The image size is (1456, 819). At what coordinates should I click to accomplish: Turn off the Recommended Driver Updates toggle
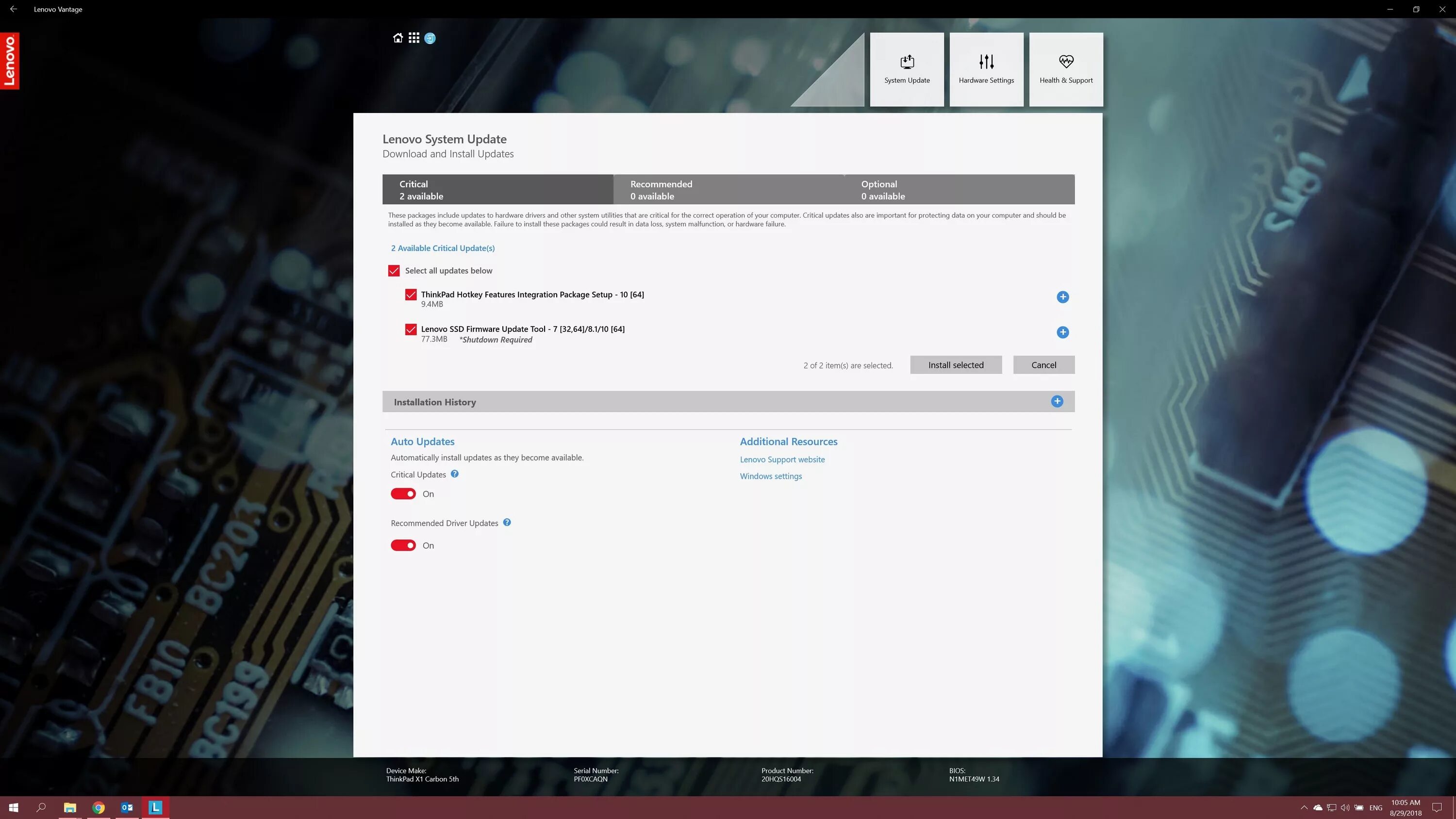403,545
